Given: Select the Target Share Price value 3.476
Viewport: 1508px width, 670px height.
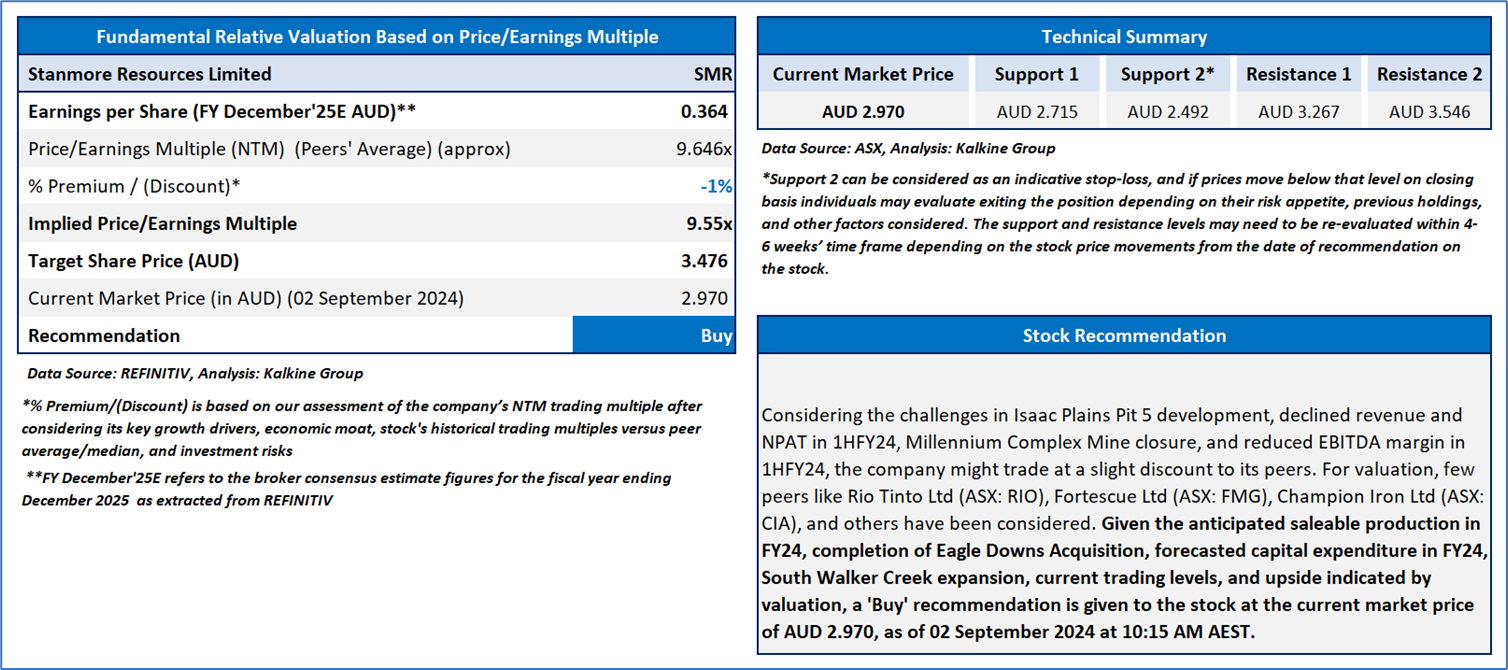Looking at the screenshot, I should 704,261.
